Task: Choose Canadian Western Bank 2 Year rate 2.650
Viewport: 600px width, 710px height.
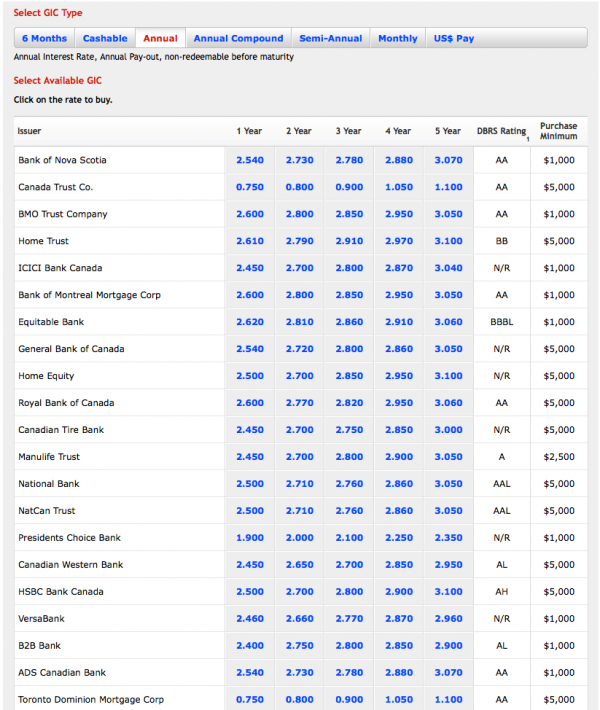Action: click(300, 565)
